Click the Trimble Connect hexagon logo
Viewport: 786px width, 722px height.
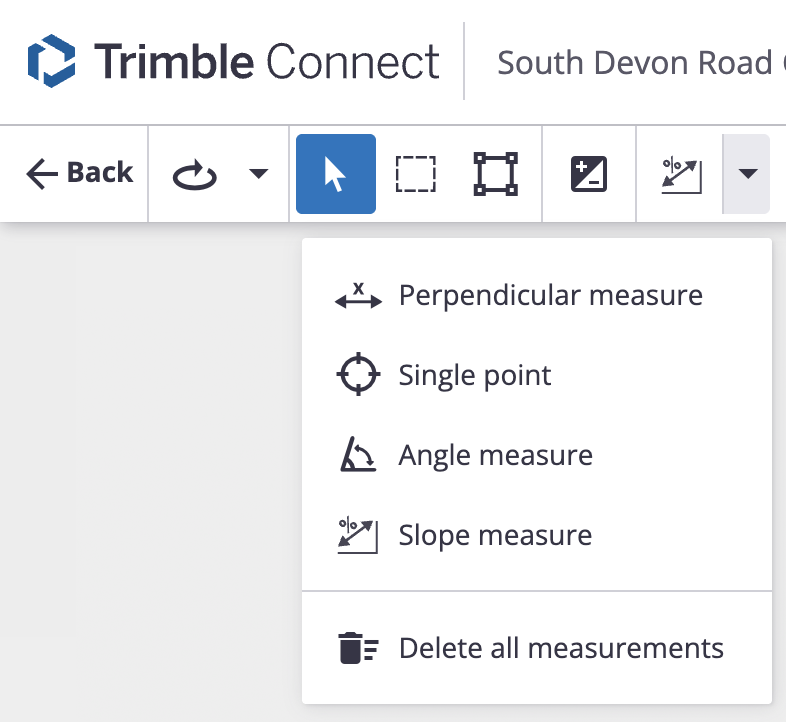(x=52, y=61)
